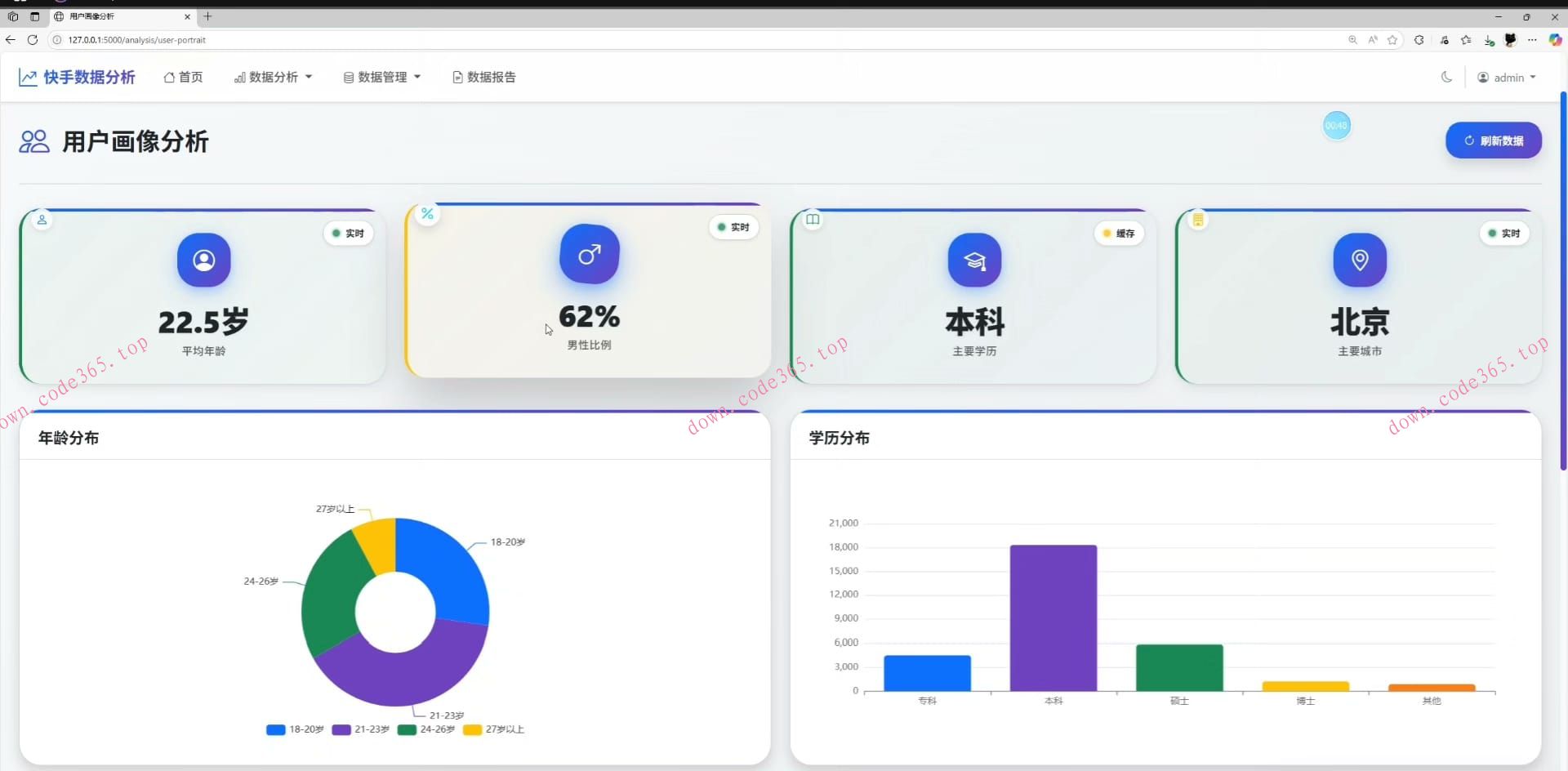Open the admin user account dropdown
Viewport: 1568px width, 771px height.
click(x=1507, y=78)
